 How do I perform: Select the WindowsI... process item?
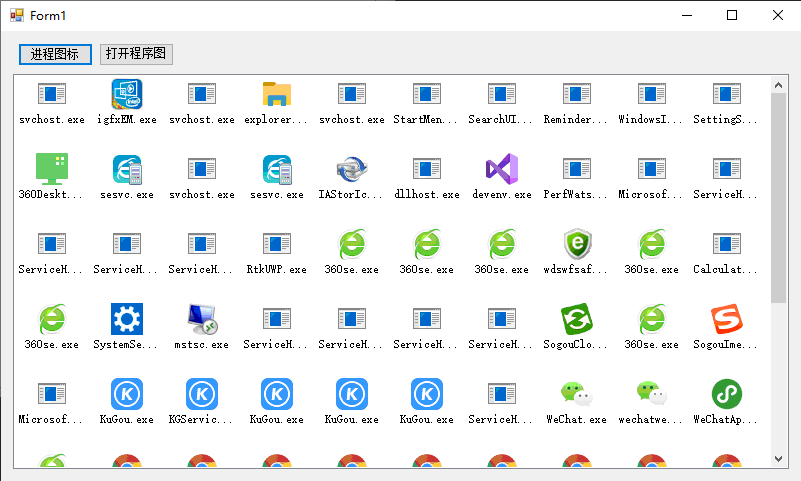[x=652, y=103]
